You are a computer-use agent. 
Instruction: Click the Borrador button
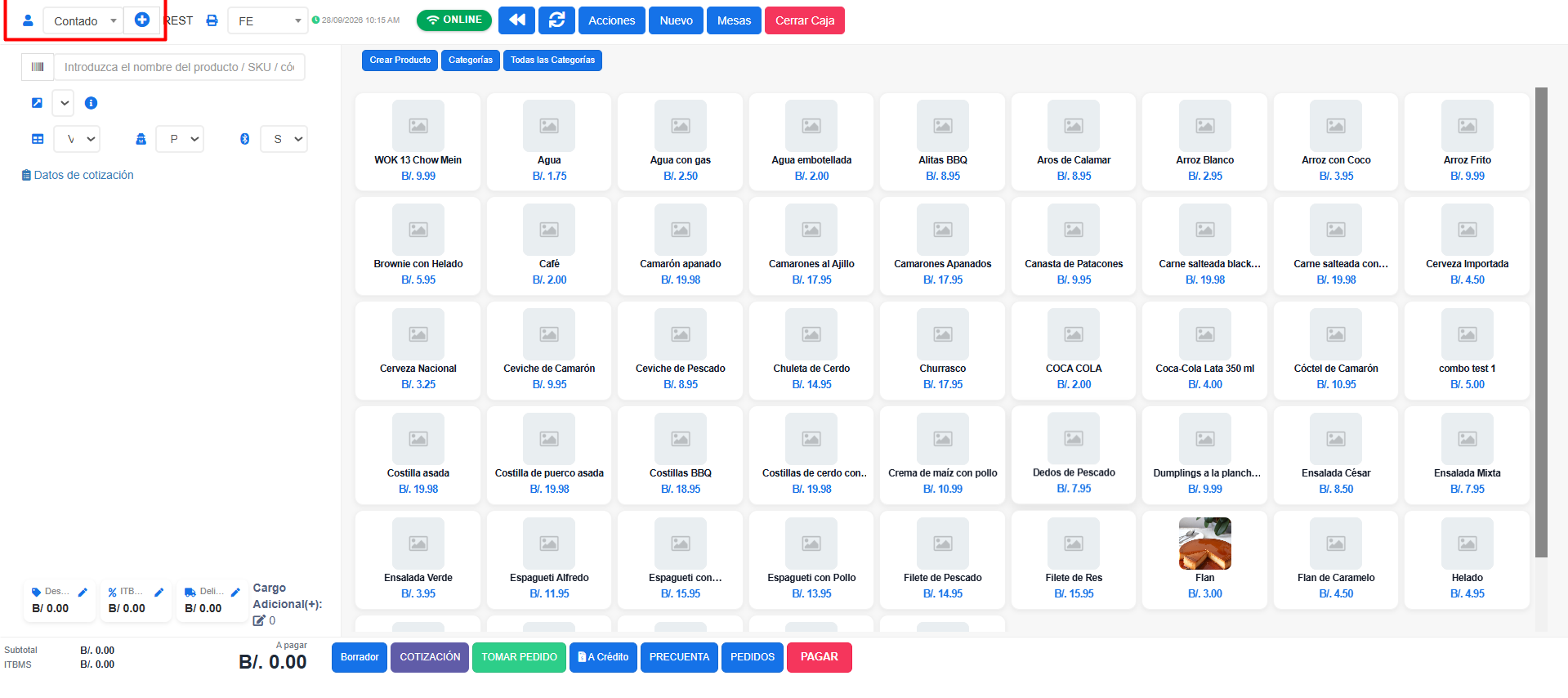[360, 657]
